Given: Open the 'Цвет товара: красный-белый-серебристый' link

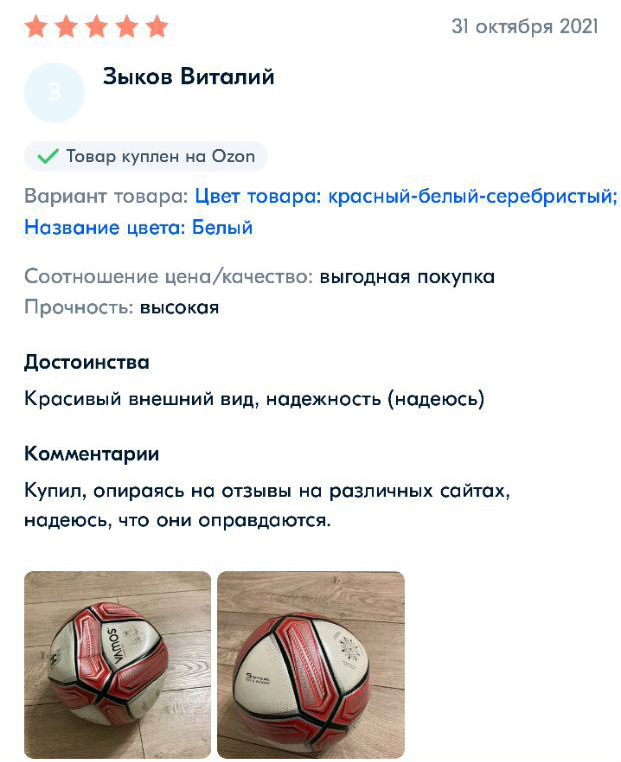Looking at the screenshot, I should pos(406,195).
